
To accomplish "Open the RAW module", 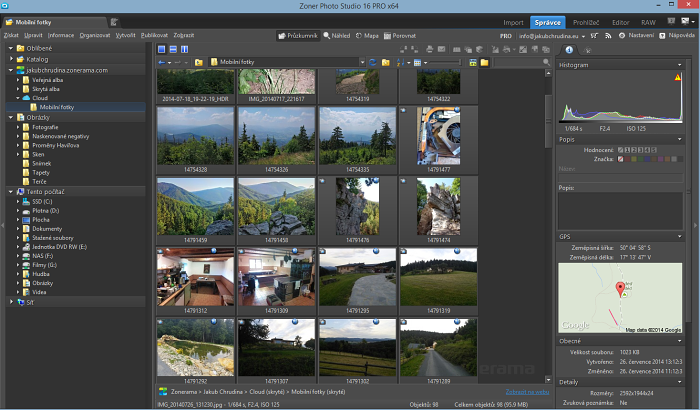I will tap(648, 22).
